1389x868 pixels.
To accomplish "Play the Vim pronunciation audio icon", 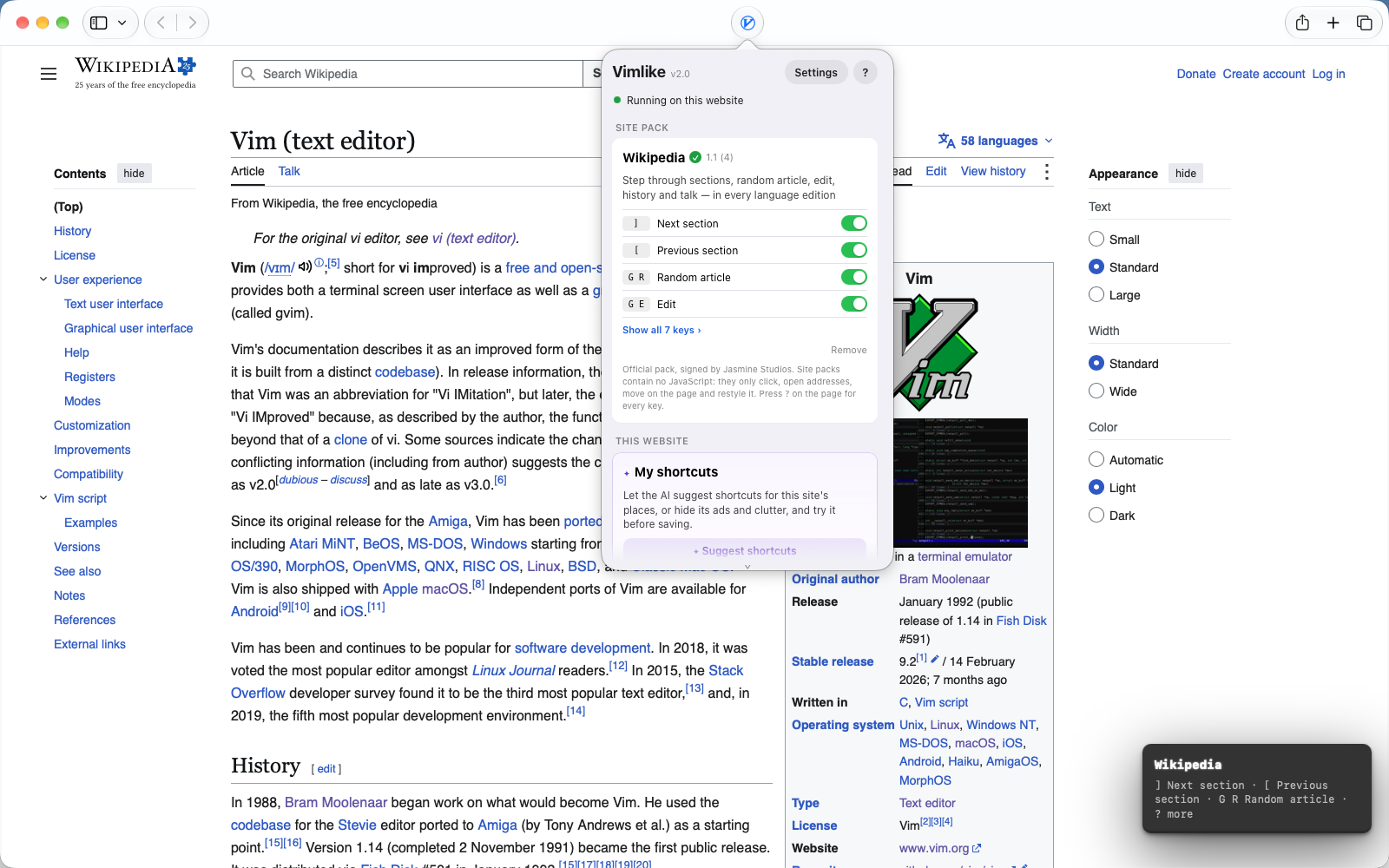I will (305, 266).
